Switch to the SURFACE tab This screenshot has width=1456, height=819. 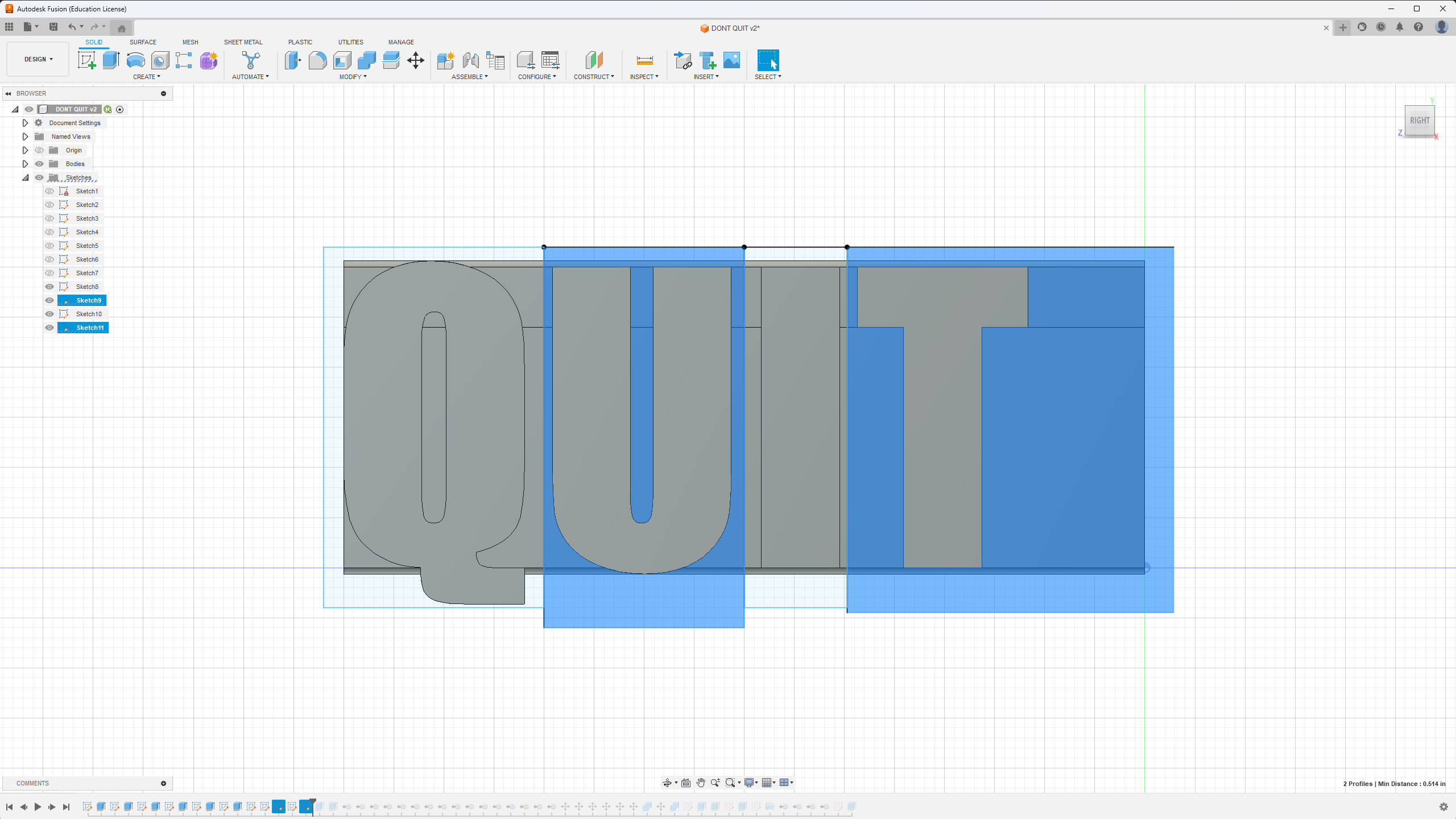143,42
